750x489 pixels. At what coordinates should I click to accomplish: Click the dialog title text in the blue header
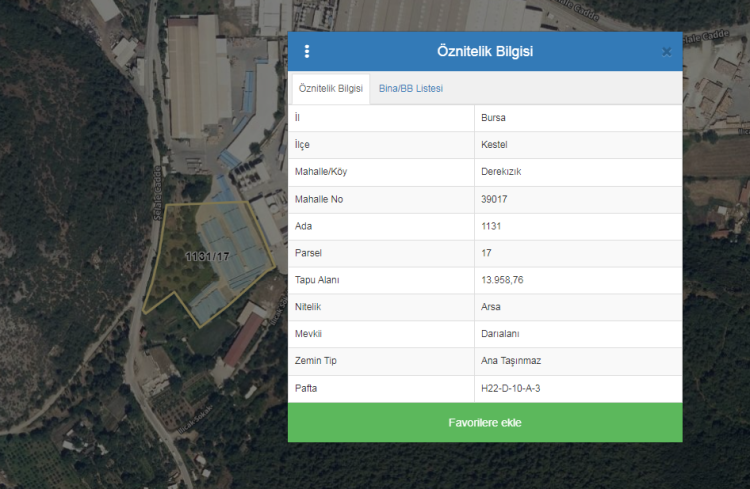click(x=485, y=52)
